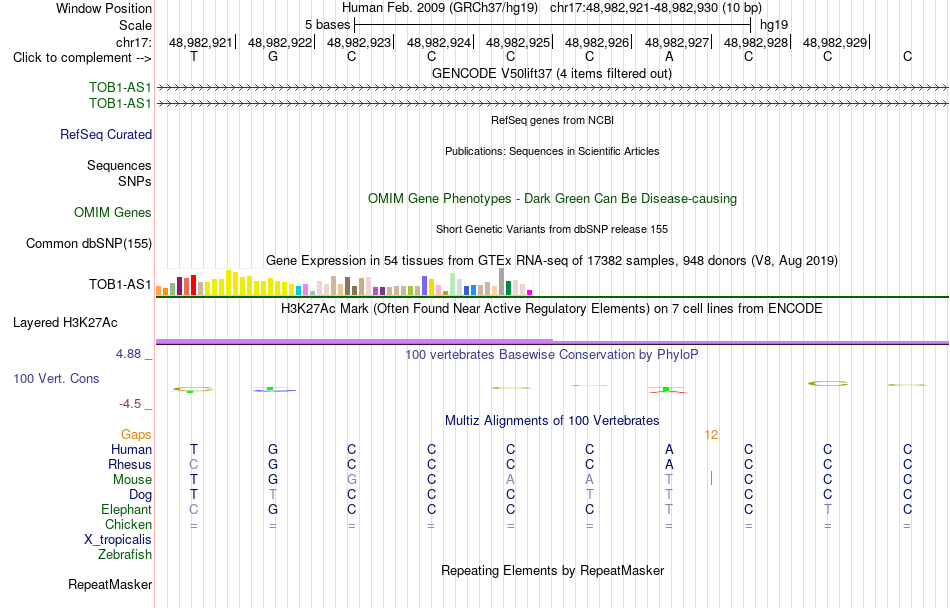Click the orange insertion mark in Mouse row

(711, 478)
